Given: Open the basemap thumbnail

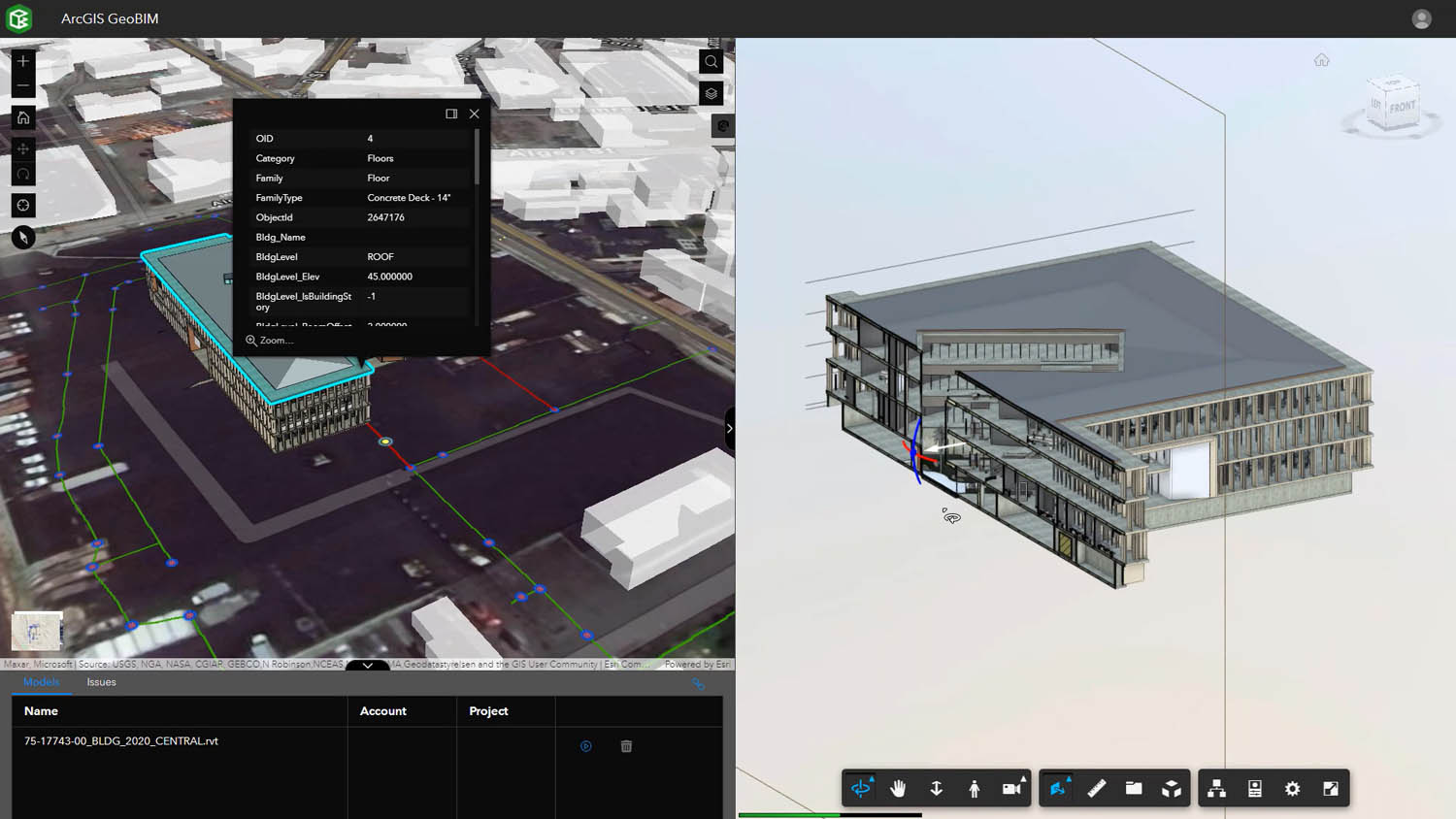Looking at the screenshot, I should (37, 631).
